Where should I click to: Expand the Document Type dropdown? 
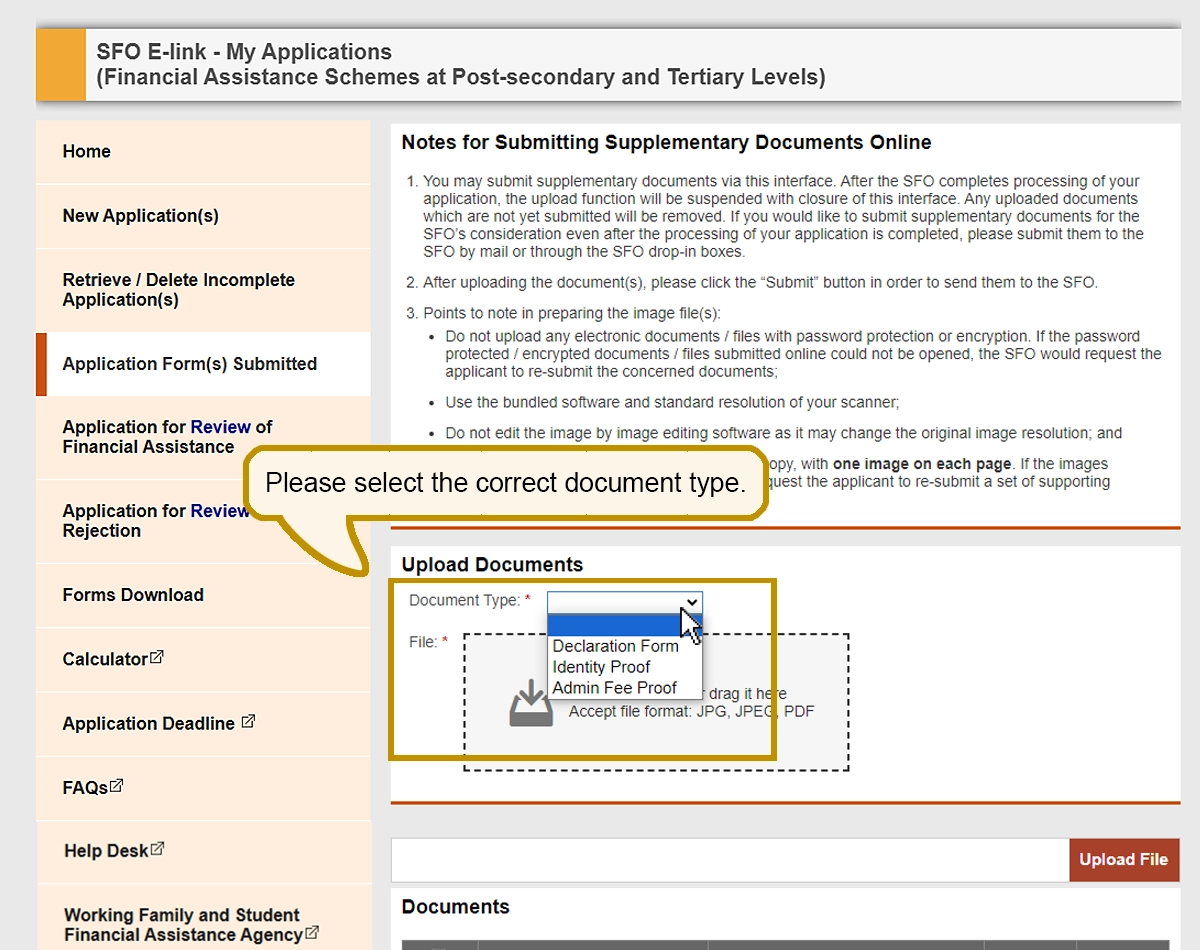[625, 602]
